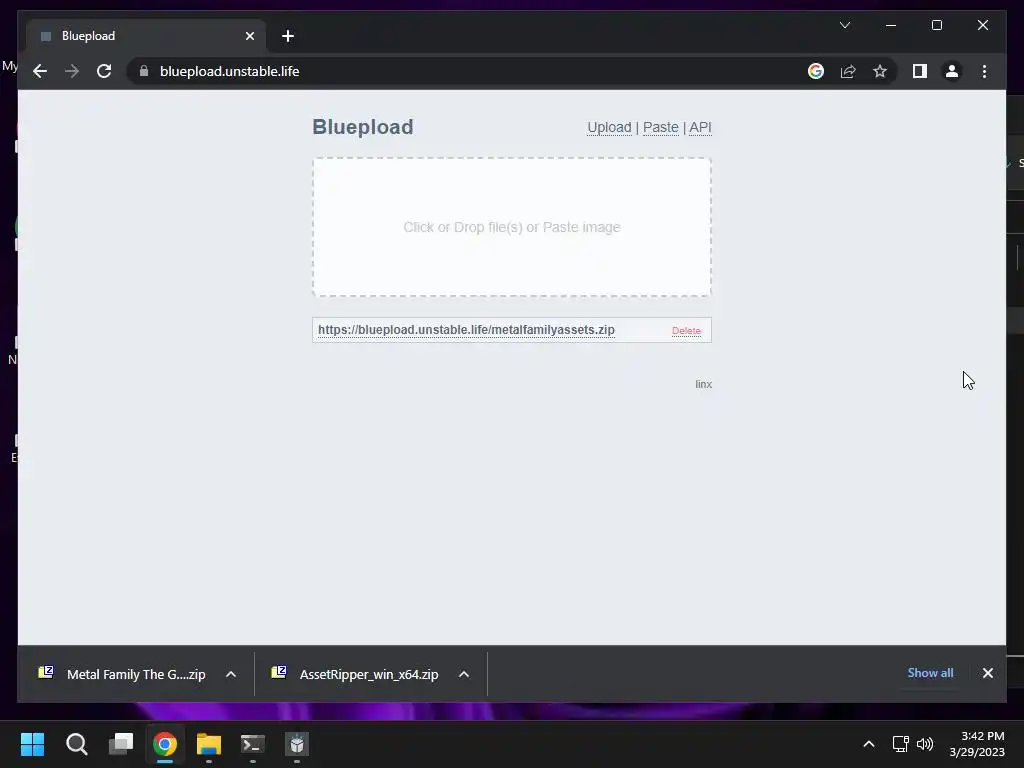
Task: Open File Explorer from taskbar
Action: coord(209,744)
